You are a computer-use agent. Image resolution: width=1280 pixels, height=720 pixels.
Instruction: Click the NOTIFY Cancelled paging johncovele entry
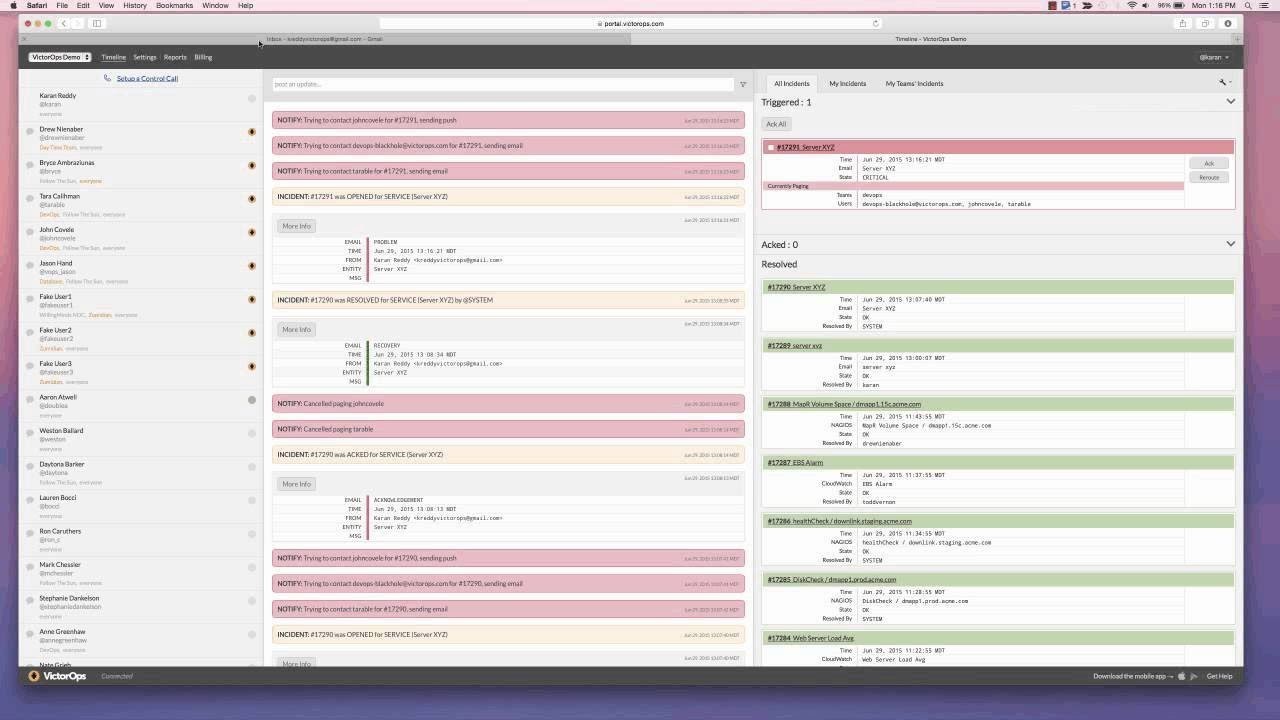pyautogui.click(x=508, y=403)
